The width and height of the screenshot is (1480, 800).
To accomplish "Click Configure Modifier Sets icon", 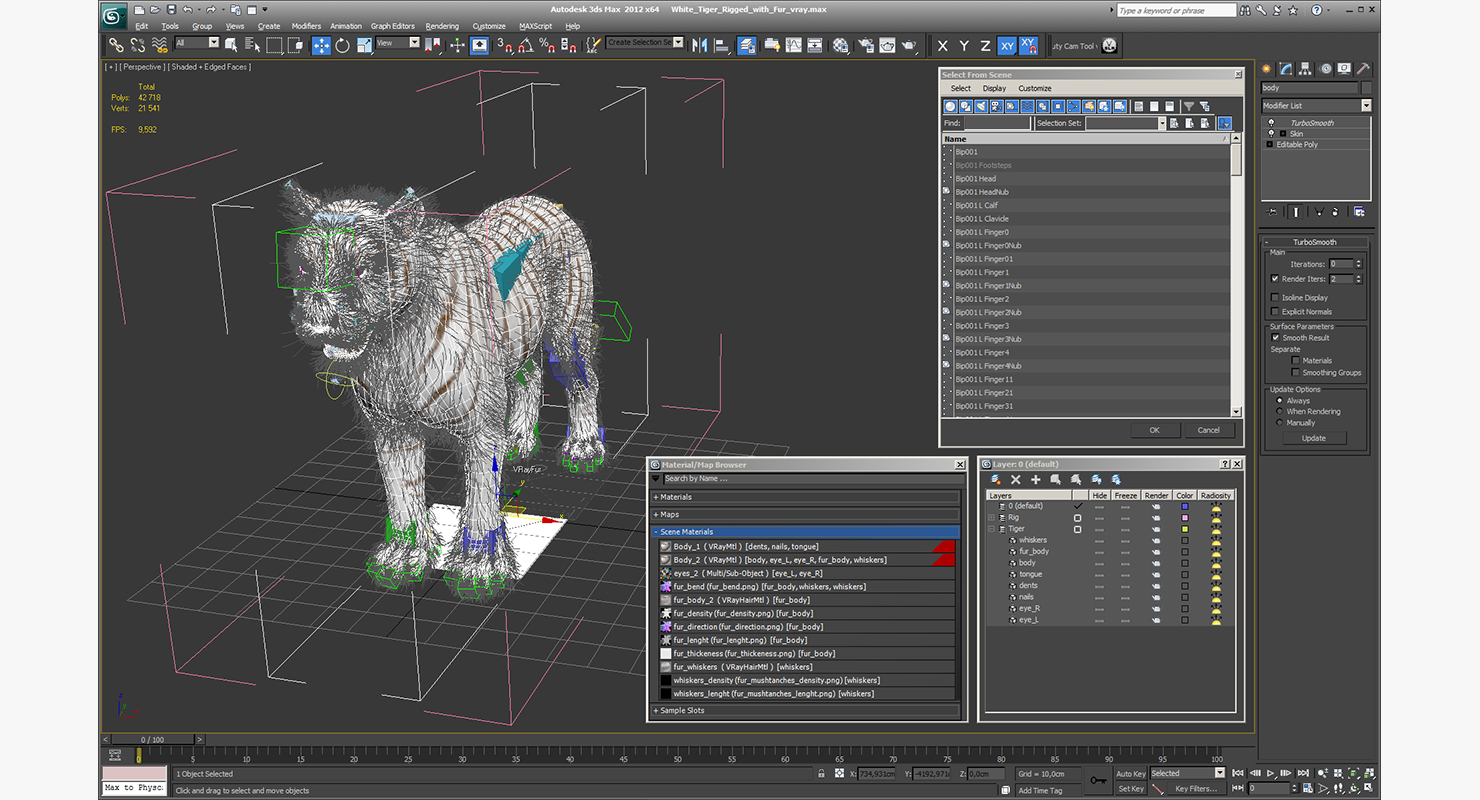I will click(1359, 212).
